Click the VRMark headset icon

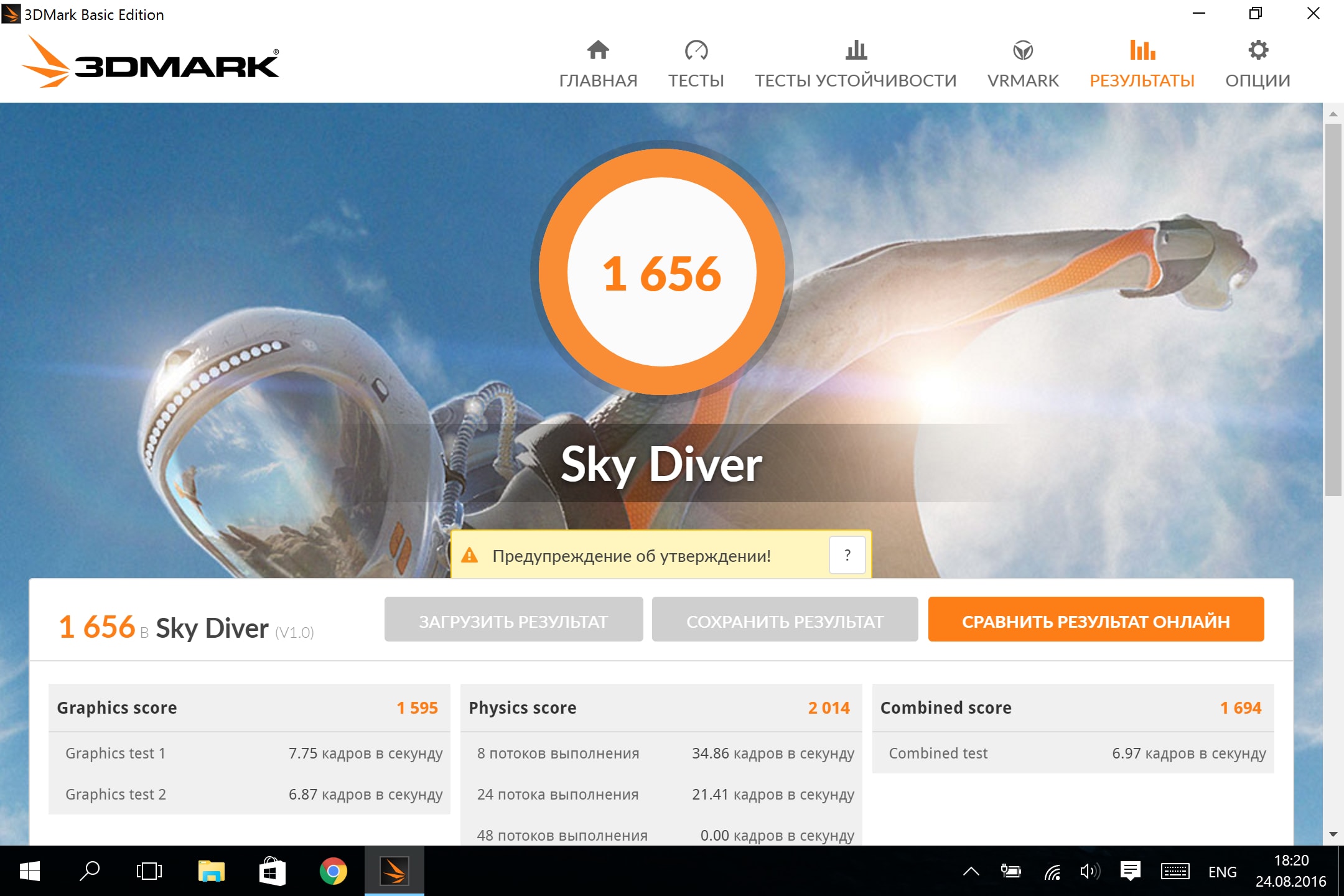[1023, 50]
